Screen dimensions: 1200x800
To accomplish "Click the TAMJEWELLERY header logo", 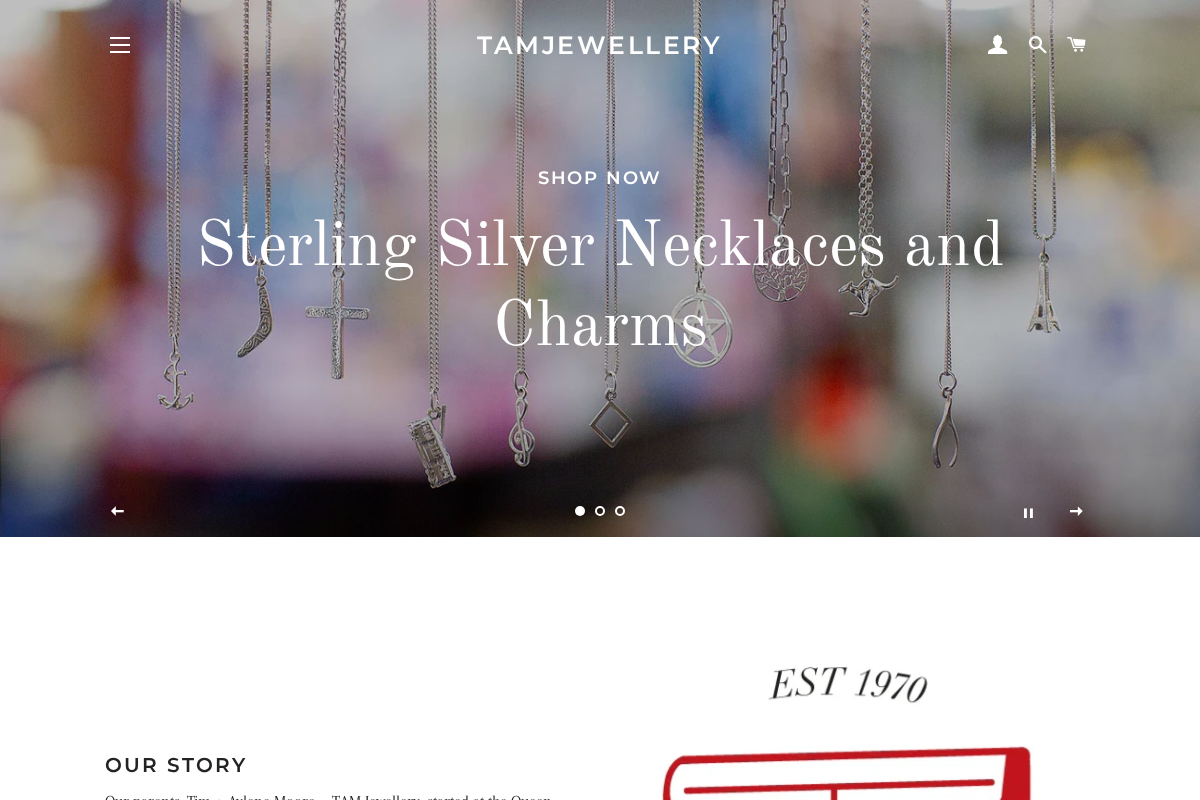I will coord(599,45).
